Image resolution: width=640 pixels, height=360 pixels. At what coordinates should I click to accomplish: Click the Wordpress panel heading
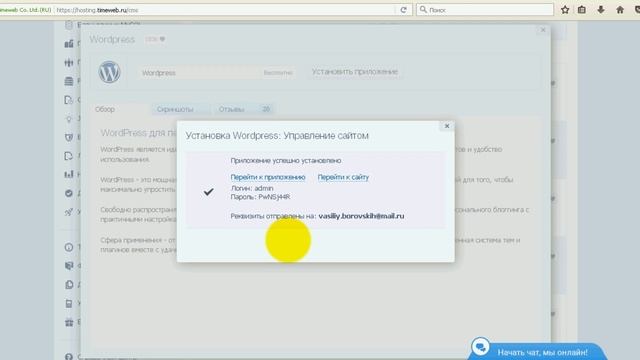(x=112, y=40)
